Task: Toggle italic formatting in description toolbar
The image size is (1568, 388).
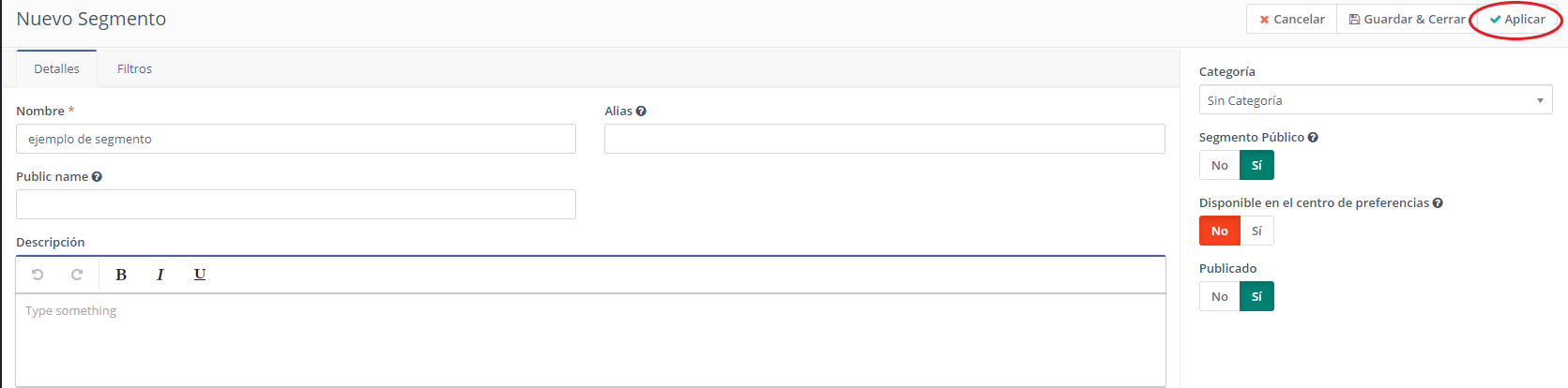Action: pos(160,275)
